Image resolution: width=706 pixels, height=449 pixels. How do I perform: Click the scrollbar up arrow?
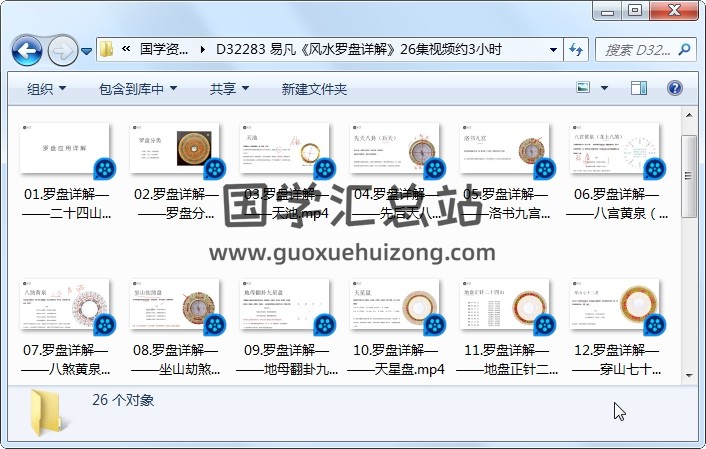pos(689,115)
